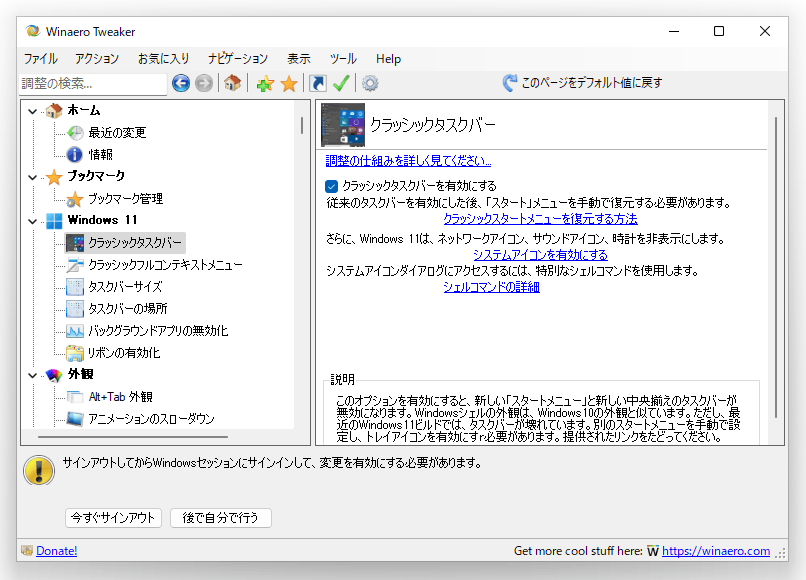Open the Help menu
Image resolution: width=806 pixels, height=580 pixels.
coord(388,59)
